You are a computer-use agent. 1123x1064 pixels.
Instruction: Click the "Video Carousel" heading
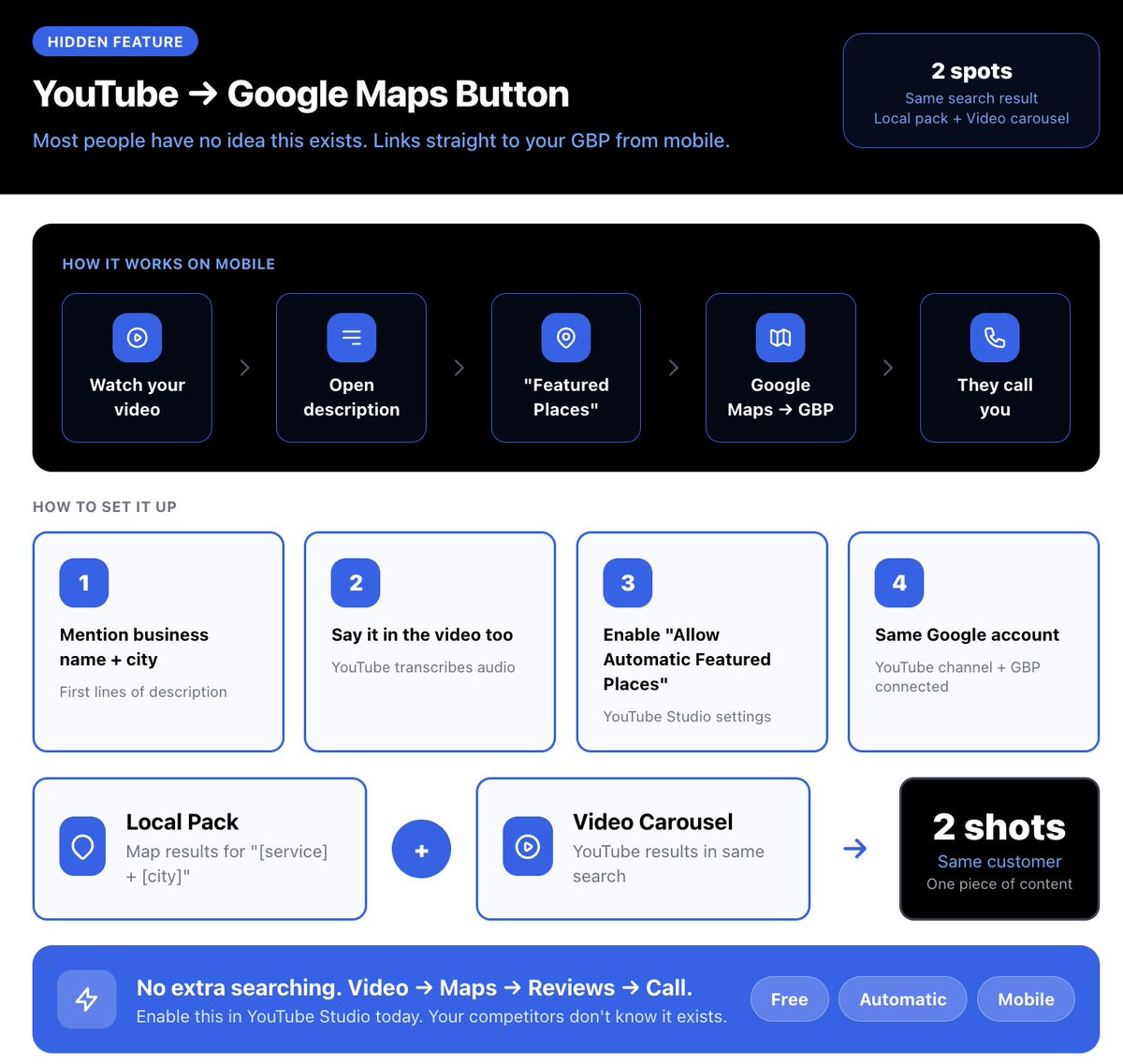click(x=653, y=822)
